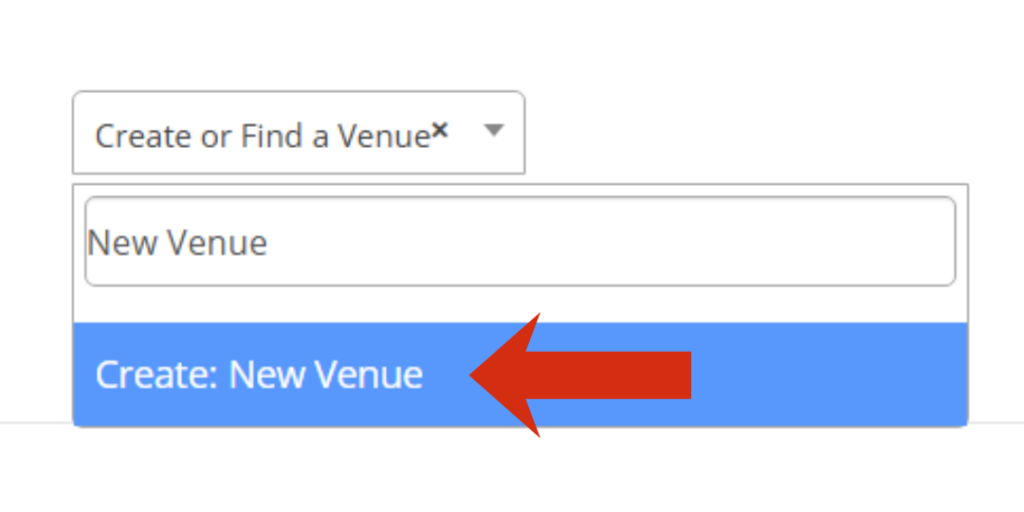Screen dimensions: 1024x512
Task: Collapse the venue list via the triangle caret
Action: (494, 131)
